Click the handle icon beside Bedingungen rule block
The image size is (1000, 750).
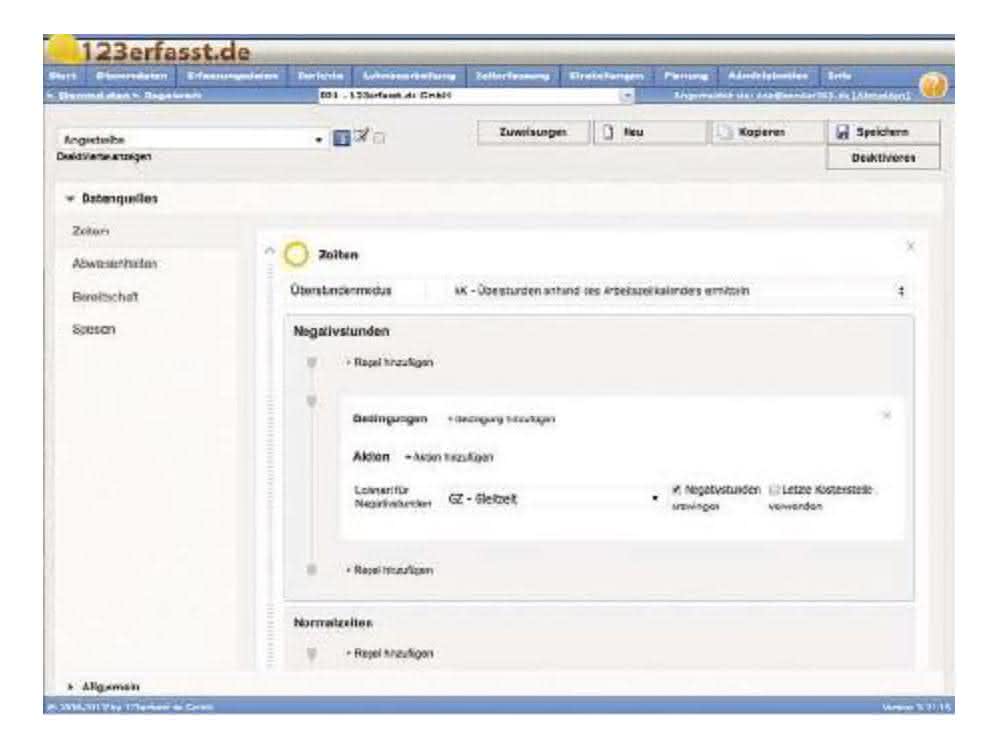click(312, 401)
